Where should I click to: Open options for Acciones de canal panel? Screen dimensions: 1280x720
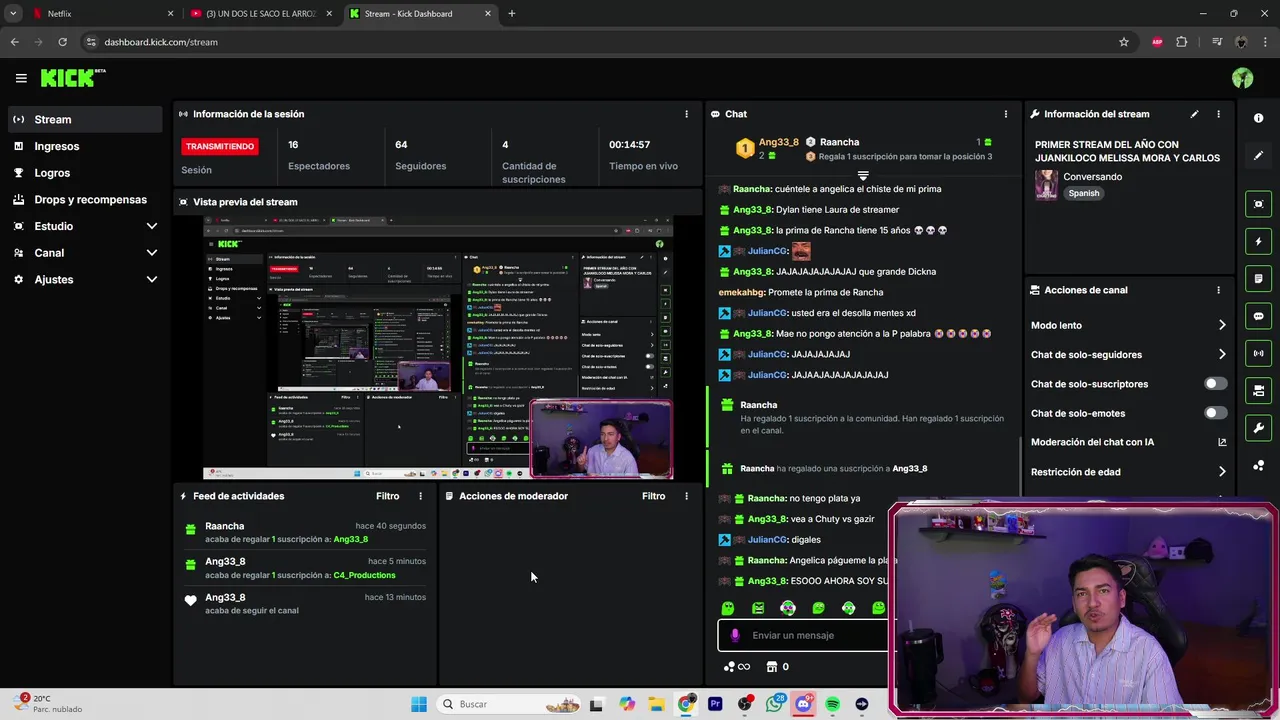(x=1218, y=290)
